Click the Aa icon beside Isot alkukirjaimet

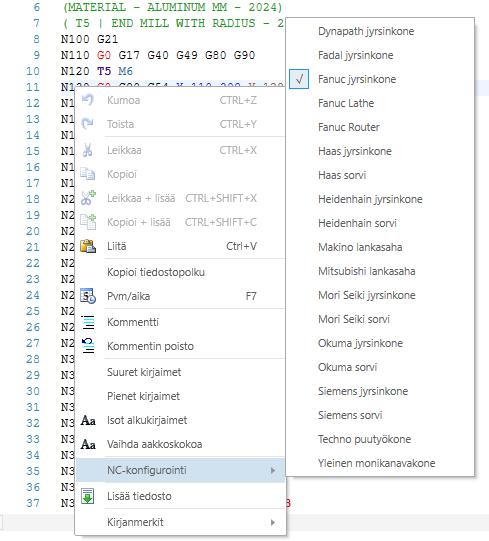(x=88, y=421)
